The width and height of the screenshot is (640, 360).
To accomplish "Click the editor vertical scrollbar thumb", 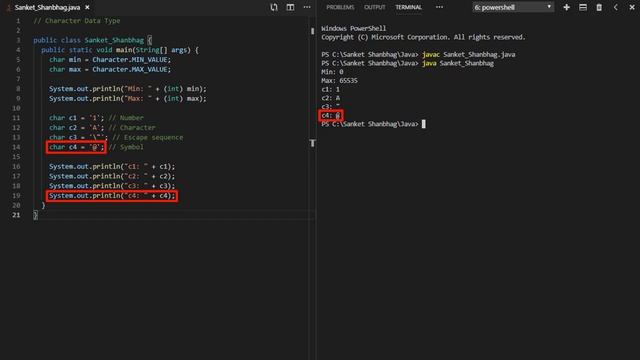I will (313, 31).
